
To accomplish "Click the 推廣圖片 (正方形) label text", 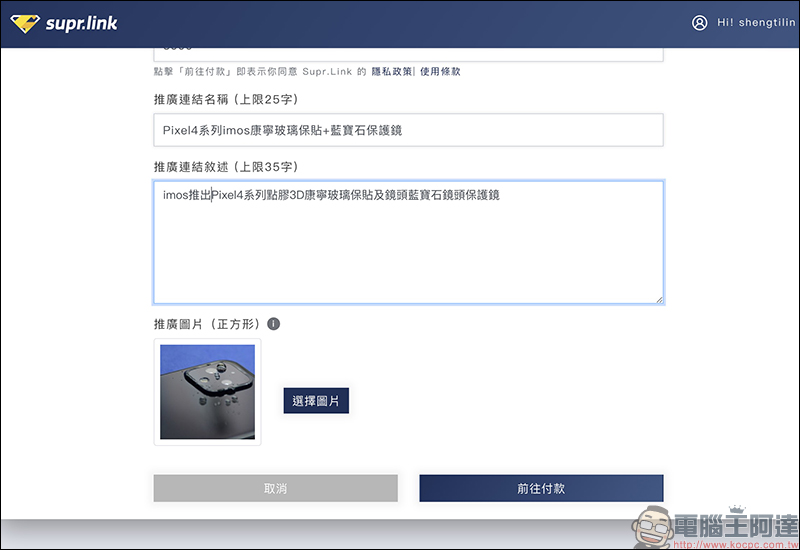I will pos(206,324).
